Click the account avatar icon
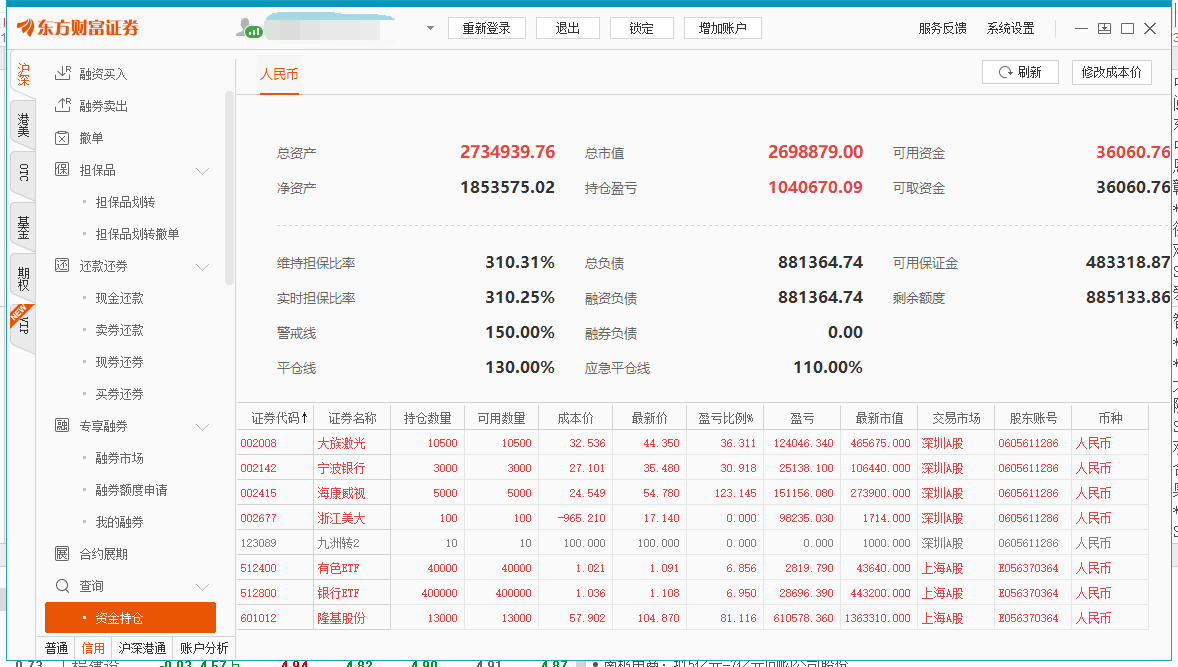 [x=249, y=28]
